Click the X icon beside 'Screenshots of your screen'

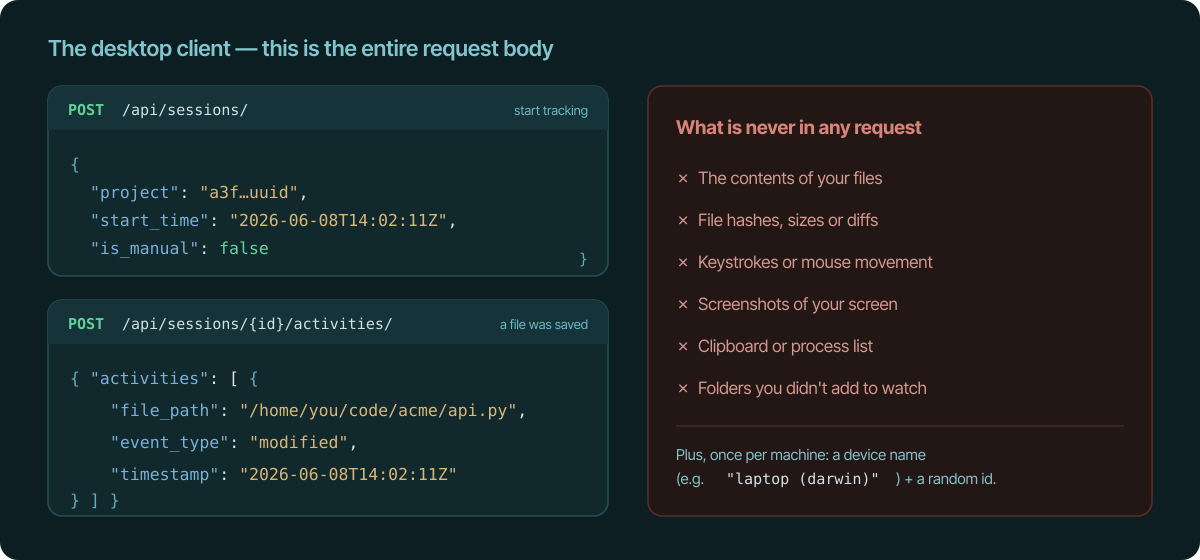click(683, 304)
